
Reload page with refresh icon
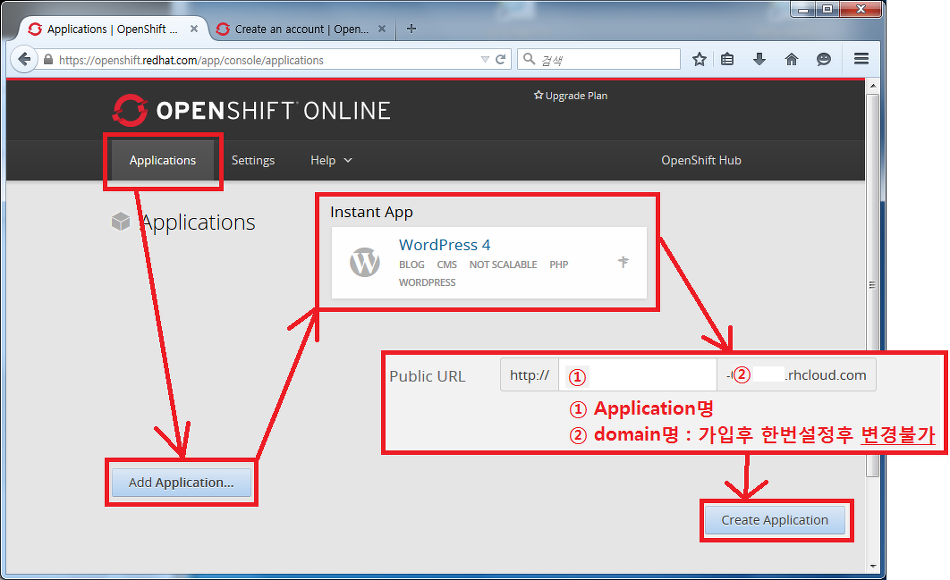(500, 59)
